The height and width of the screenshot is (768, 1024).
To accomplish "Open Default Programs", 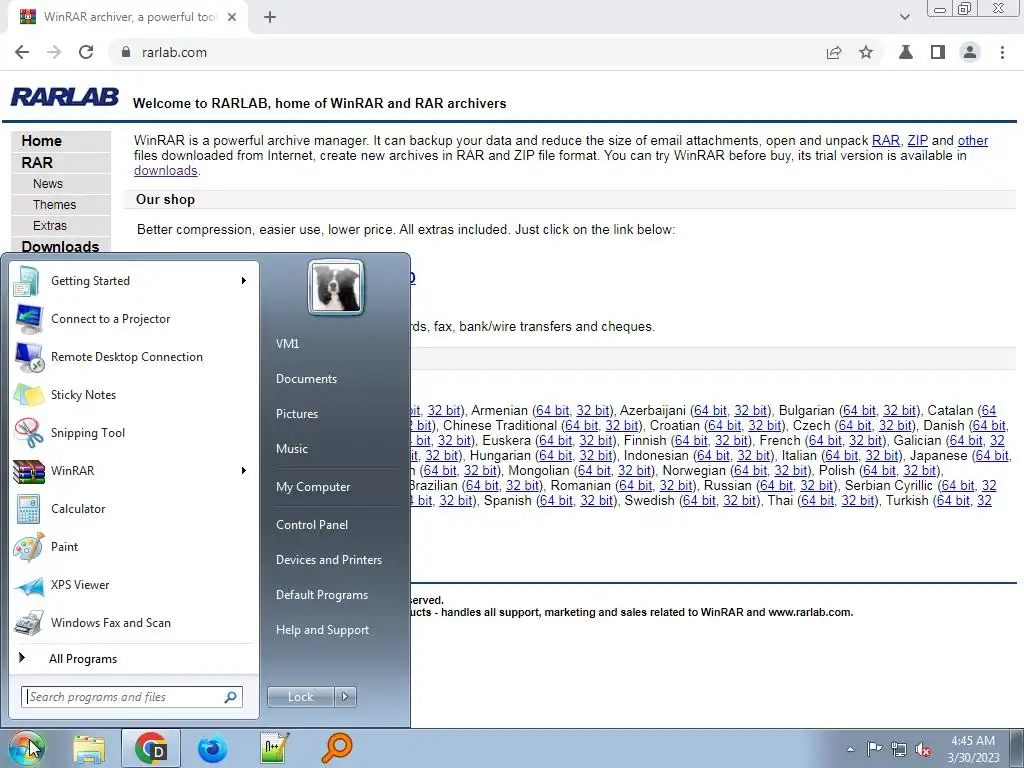I will [x=321, y=595].
